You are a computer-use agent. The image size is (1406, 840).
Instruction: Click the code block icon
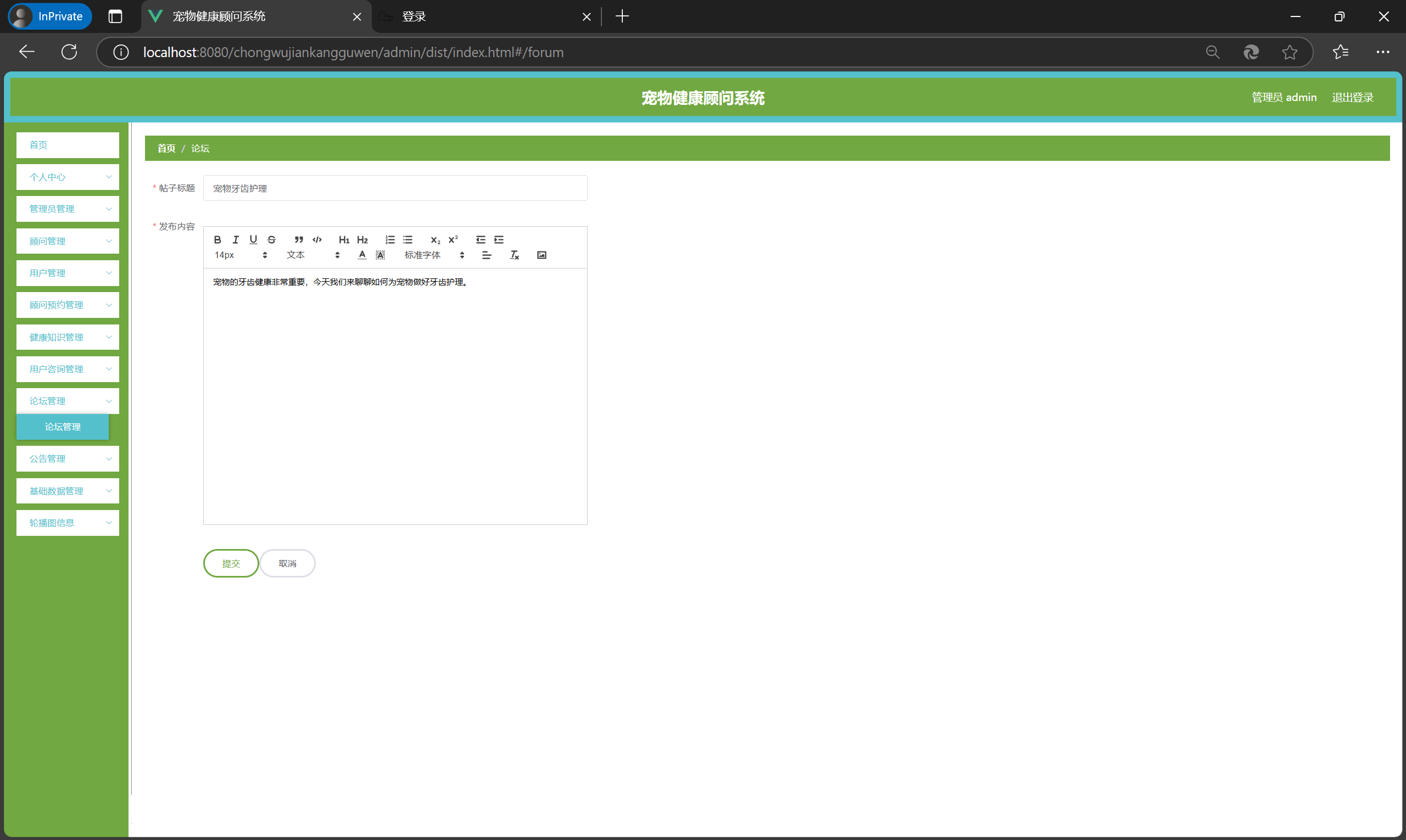tap(317, 239)
